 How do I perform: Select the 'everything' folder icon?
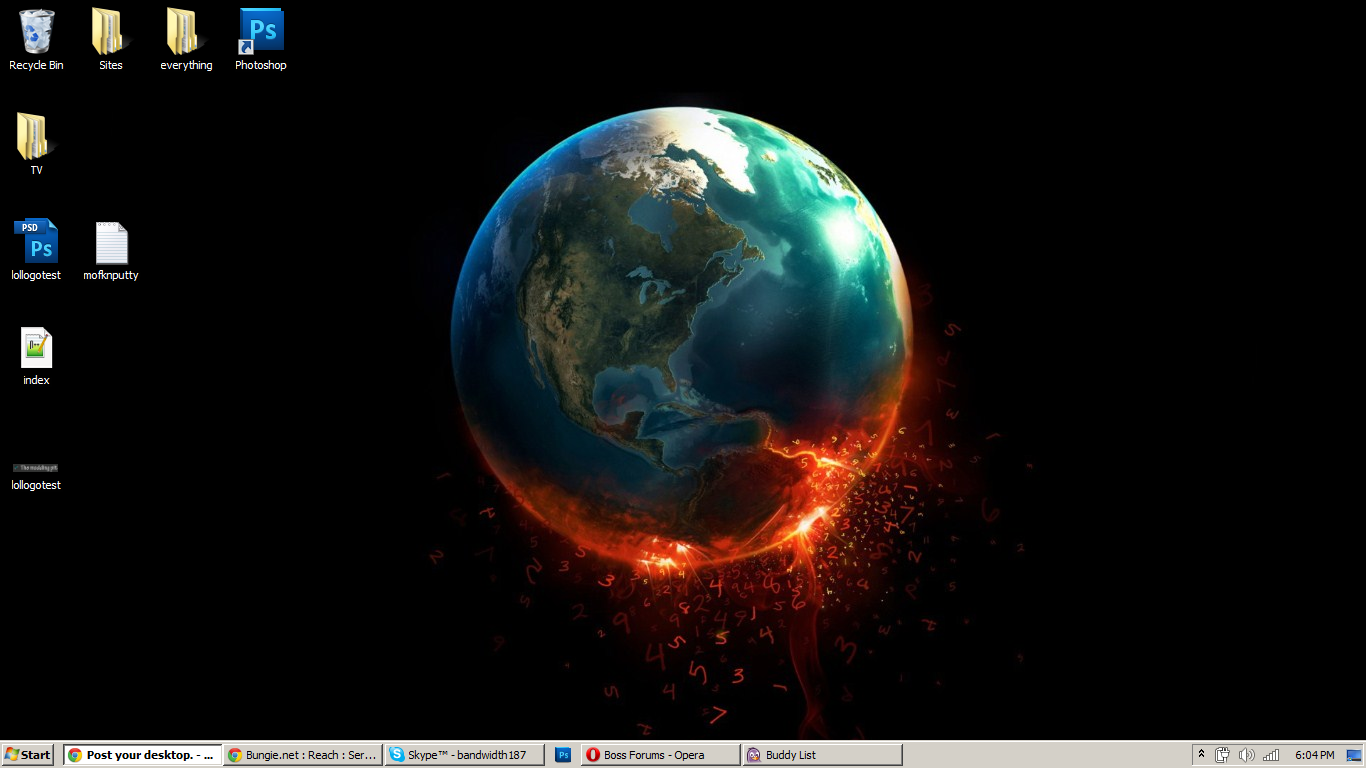click(x=186, y=33)
